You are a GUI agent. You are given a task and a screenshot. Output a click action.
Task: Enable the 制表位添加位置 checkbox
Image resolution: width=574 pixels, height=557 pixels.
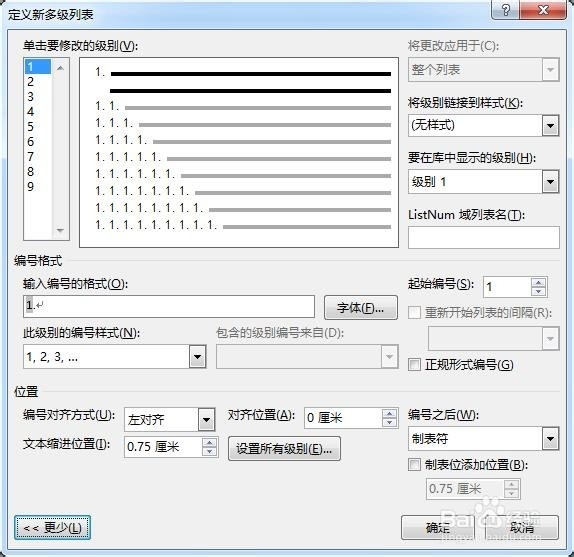(414, 465)
